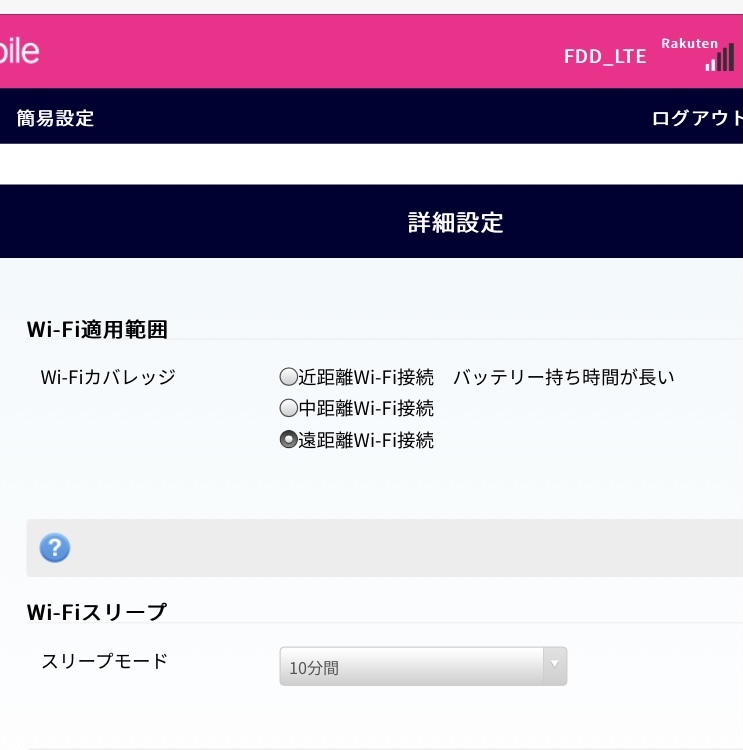The width and height of the screenshot is (743, 750).
Task: Click the スリープモード setting label
Action: point(105,661)
